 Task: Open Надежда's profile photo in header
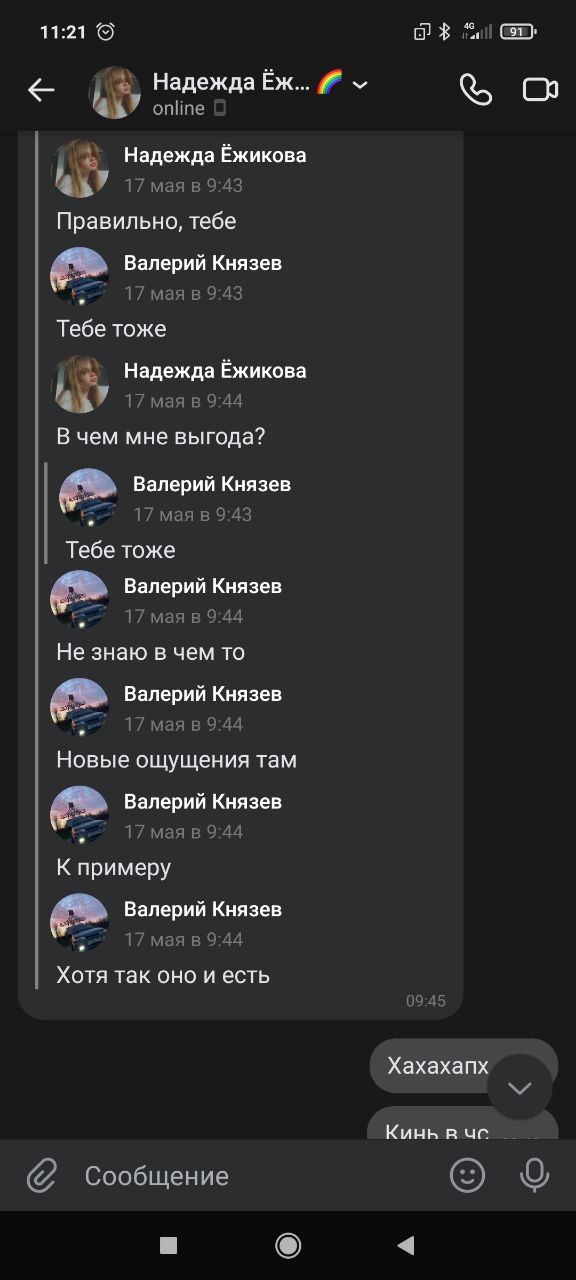point(115,92)
